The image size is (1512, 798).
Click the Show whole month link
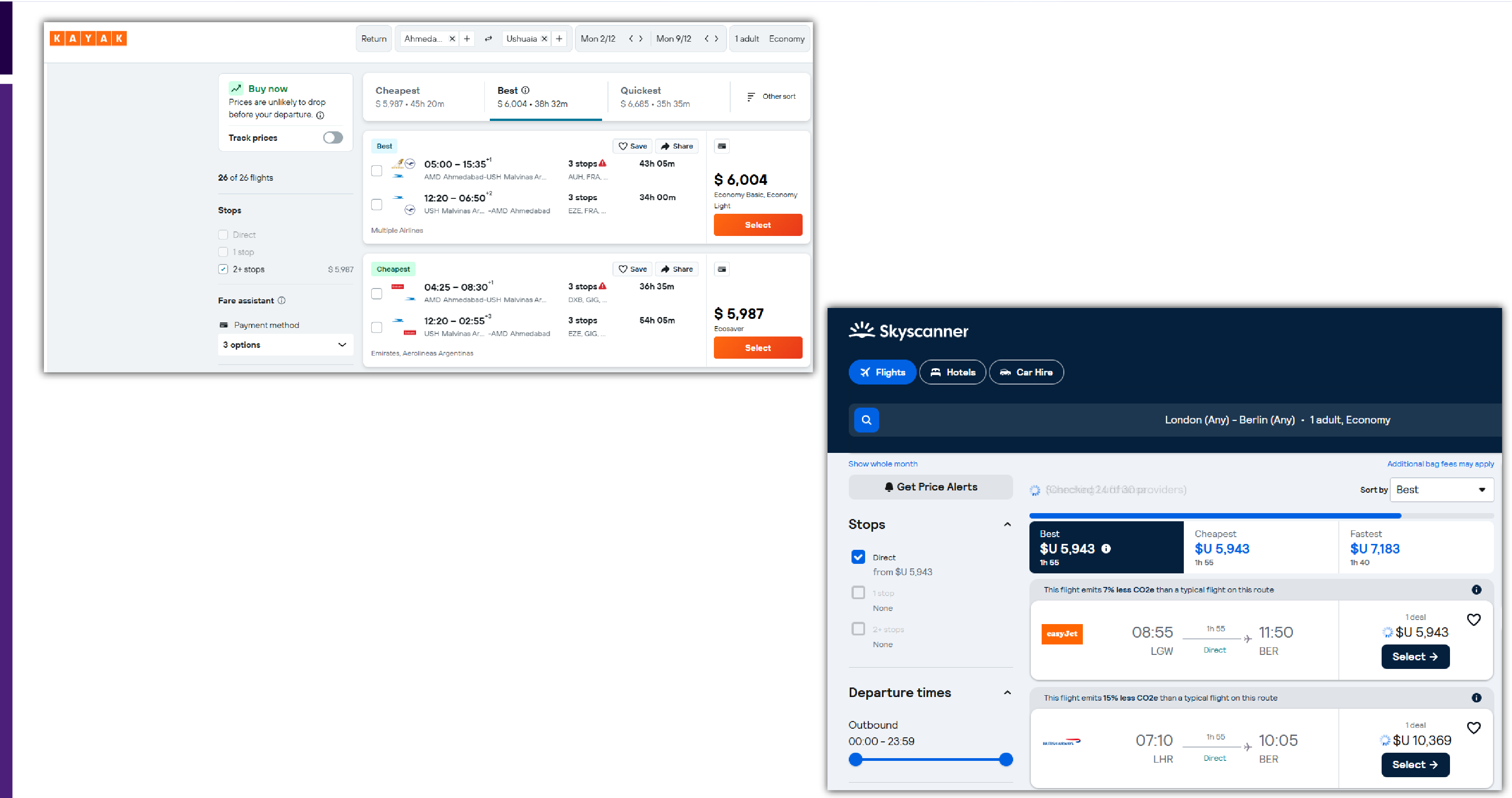(882, 464)
